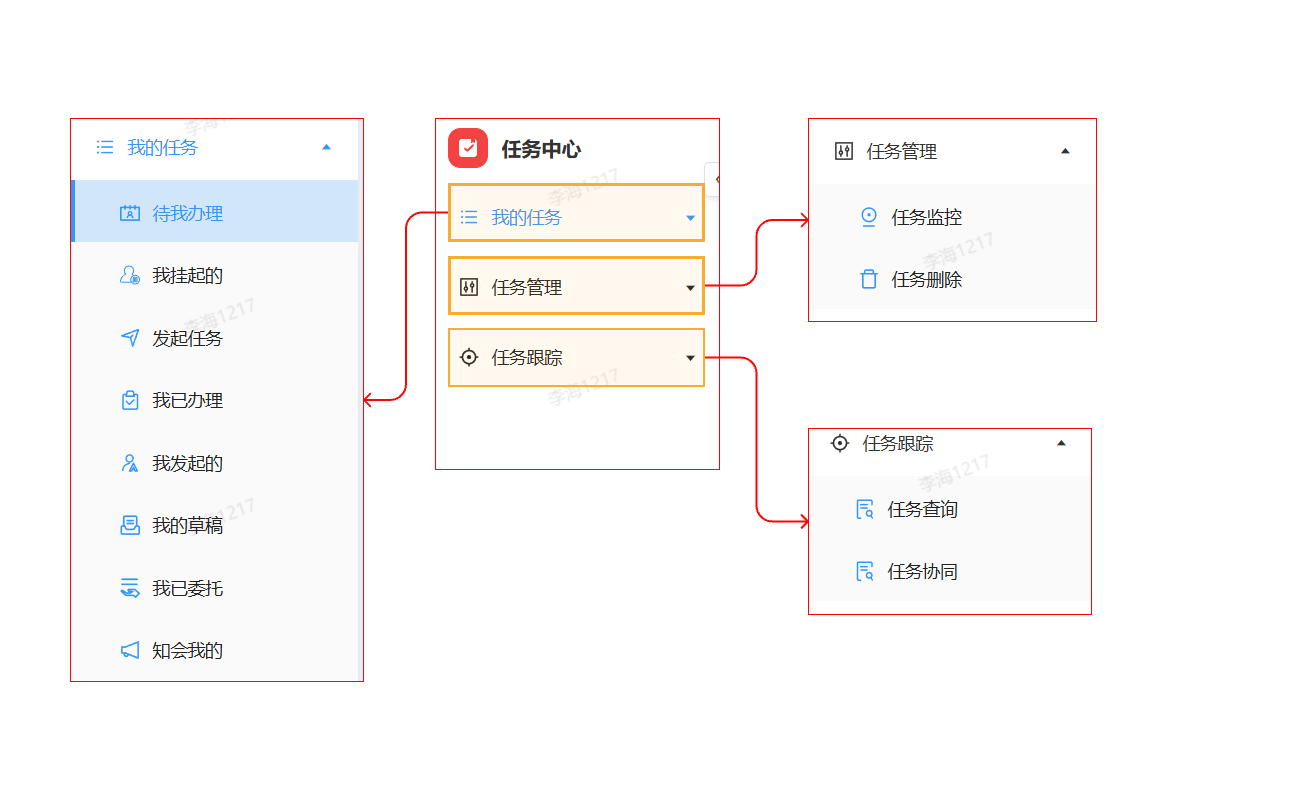The image size is (1300, 800).
Task: Click the inbox icon beside 我的草稿
Action: 129,525
